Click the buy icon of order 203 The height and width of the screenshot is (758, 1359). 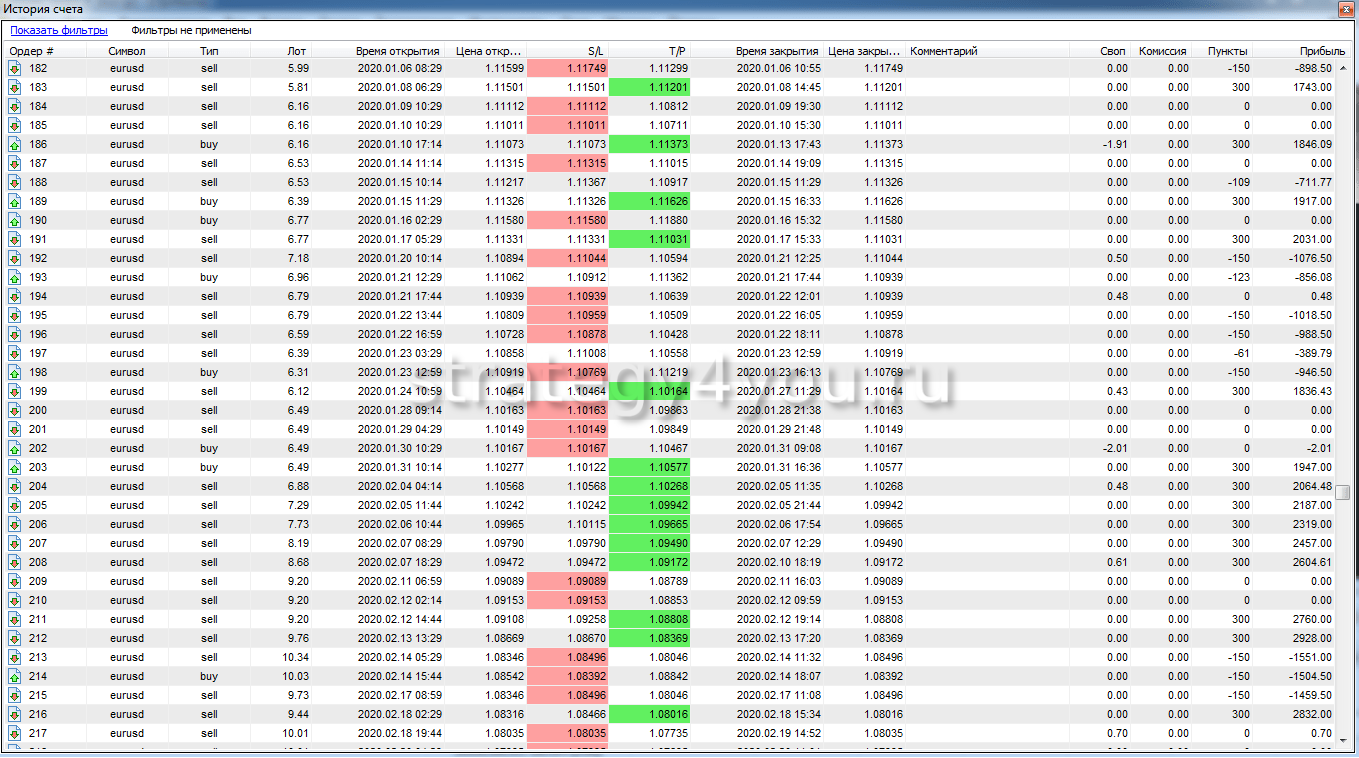click(x=15, y=467)
